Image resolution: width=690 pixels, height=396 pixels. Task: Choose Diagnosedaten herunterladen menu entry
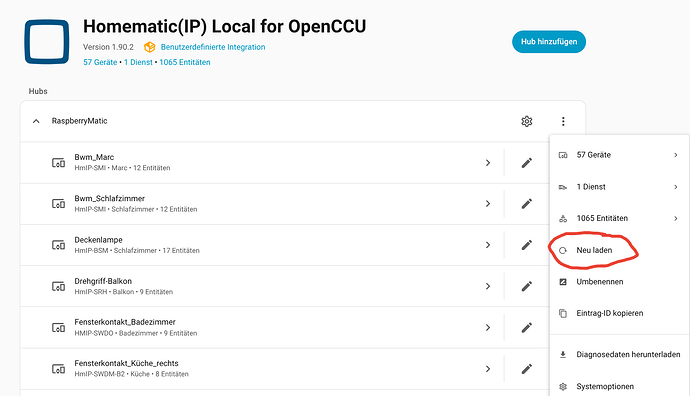pos(620,355)
